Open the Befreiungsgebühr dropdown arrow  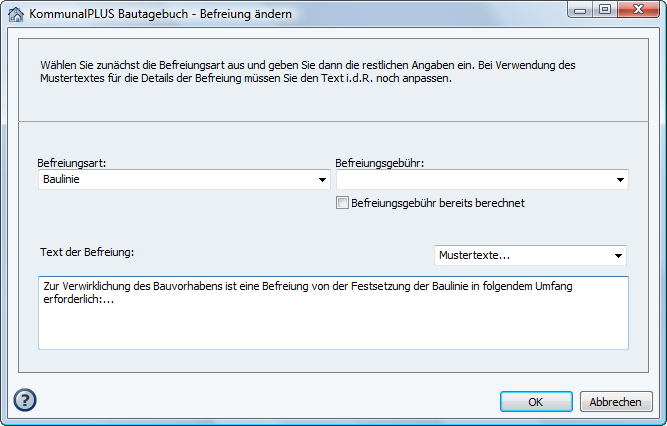click(620, 180)
